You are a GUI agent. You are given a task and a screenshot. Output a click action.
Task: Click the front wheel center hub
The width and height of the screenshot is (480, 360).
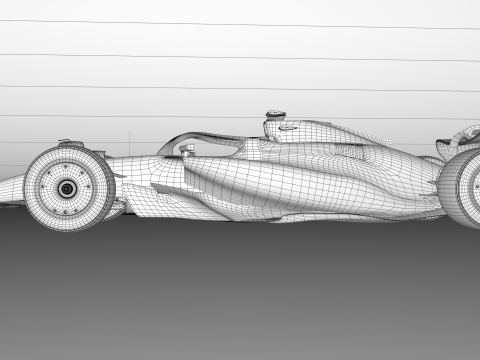click(x=67, y=189)
